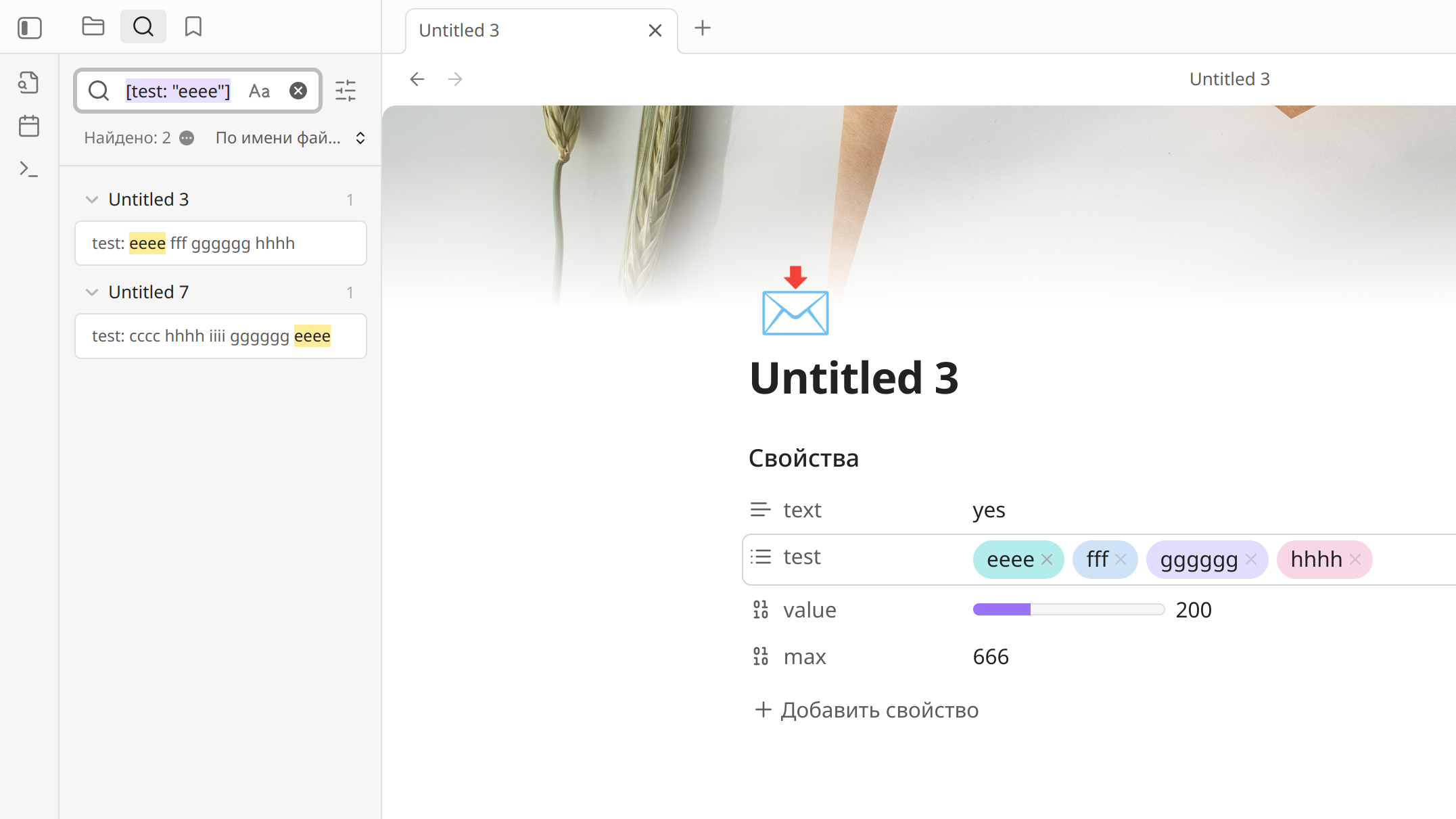Collapse Untitled 3 search results

(x=91, y=200)
